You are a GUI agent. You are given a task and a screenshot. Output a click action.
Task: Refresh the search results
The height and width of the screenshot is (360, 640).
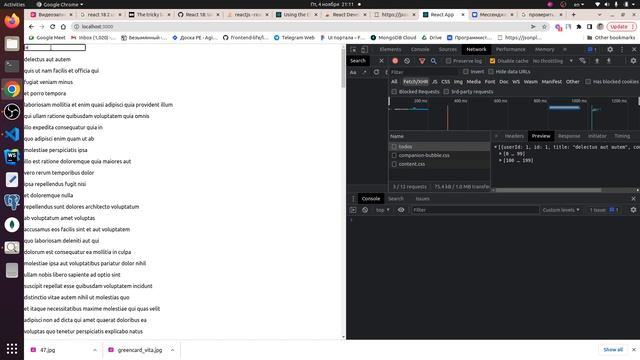tap(376, 72)
